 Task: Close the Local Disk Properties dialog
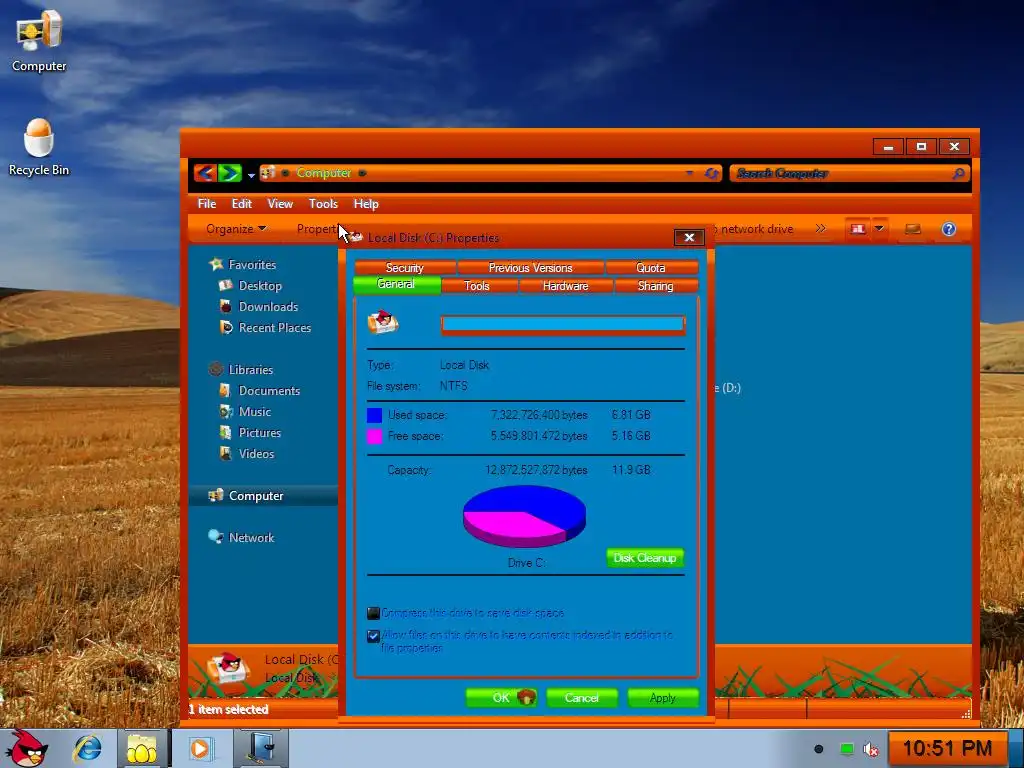pos(689,237)
